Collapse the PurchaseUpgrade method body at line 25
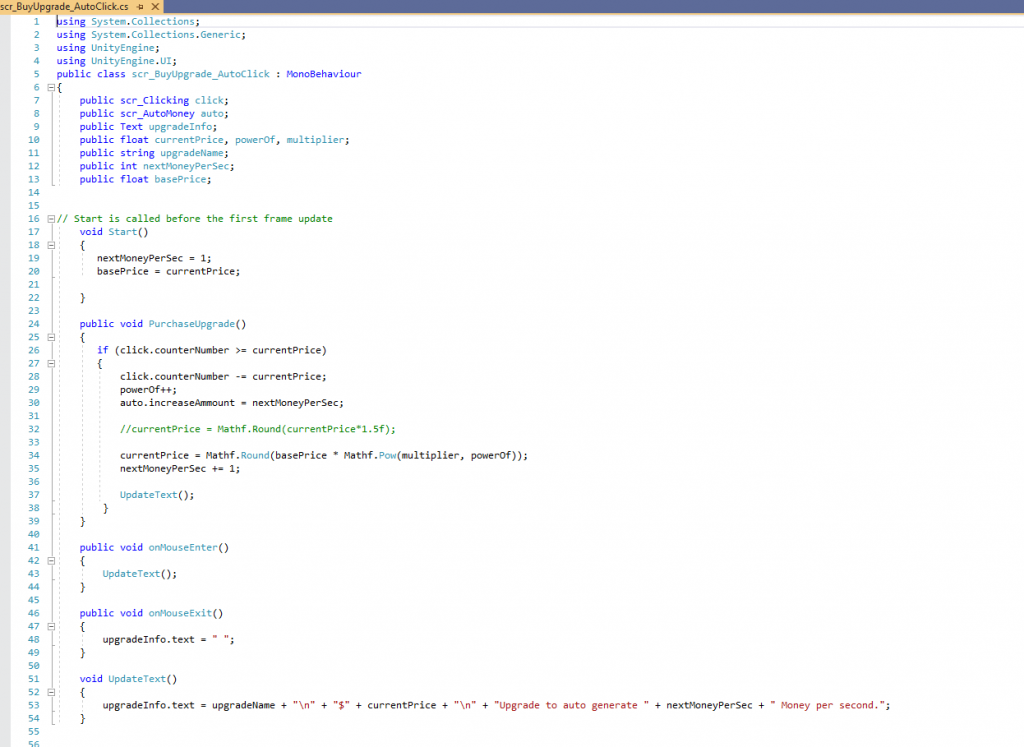 (x=50, y=337)
